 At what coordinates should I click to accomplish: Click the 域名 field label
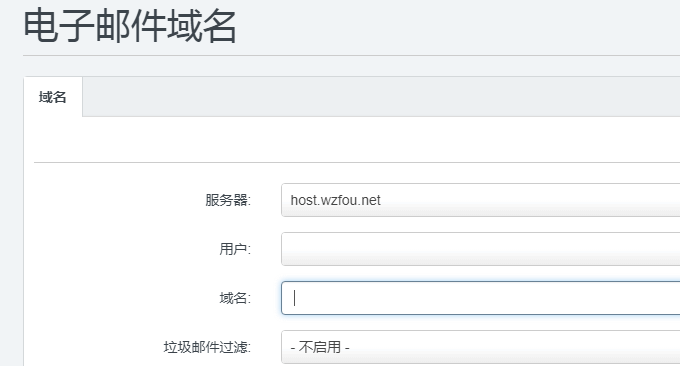235,298
